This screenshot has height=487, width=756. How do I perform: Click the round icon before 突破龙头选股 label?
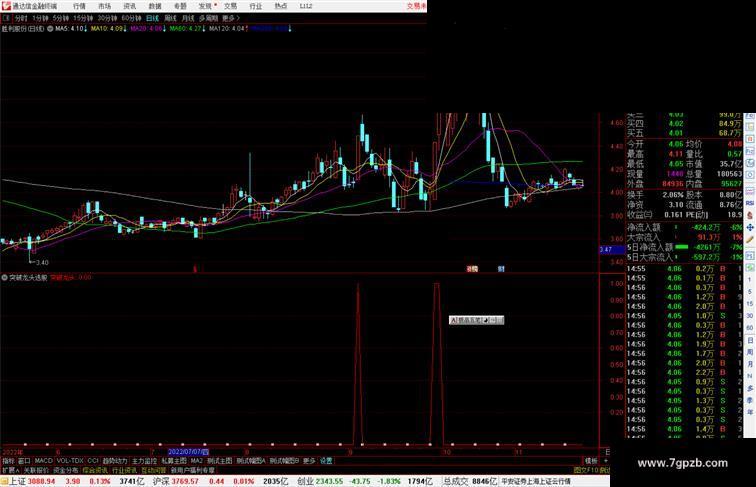(5, 278)
